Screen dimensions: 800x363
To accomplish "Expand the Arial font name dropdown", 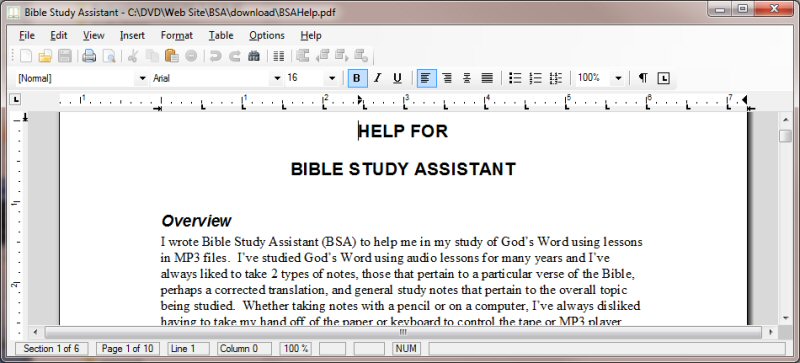I will pos(277,78).
